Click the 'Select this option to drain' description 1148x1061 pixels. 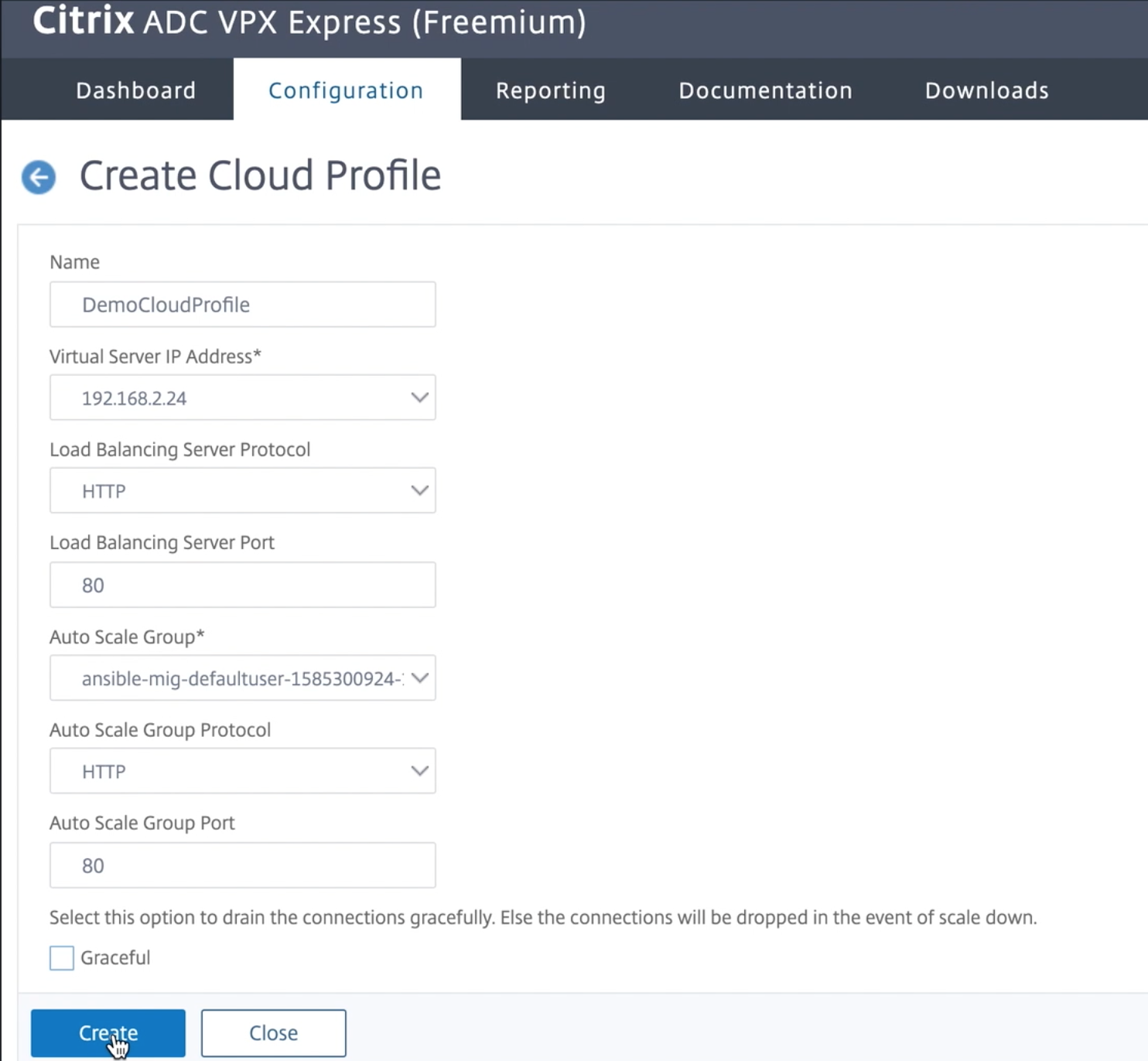[x=543, y=918]
